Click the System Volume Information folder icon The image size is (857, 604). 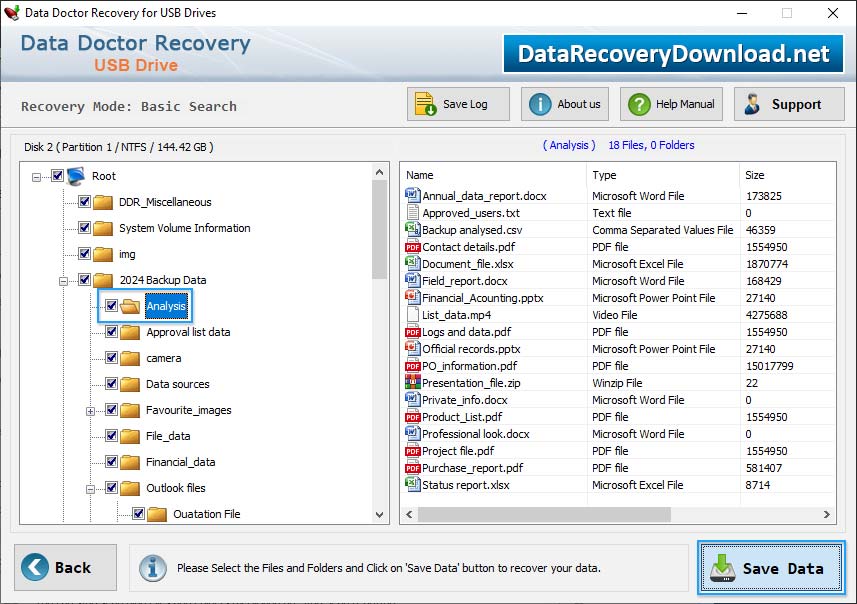pos(103,228)
